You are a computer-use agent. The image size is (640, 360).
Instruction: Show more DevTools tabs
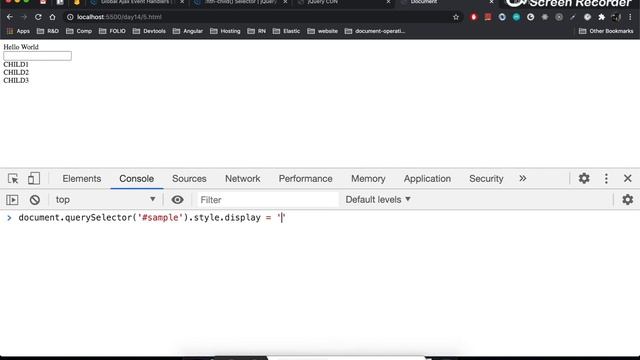[522, 178]
